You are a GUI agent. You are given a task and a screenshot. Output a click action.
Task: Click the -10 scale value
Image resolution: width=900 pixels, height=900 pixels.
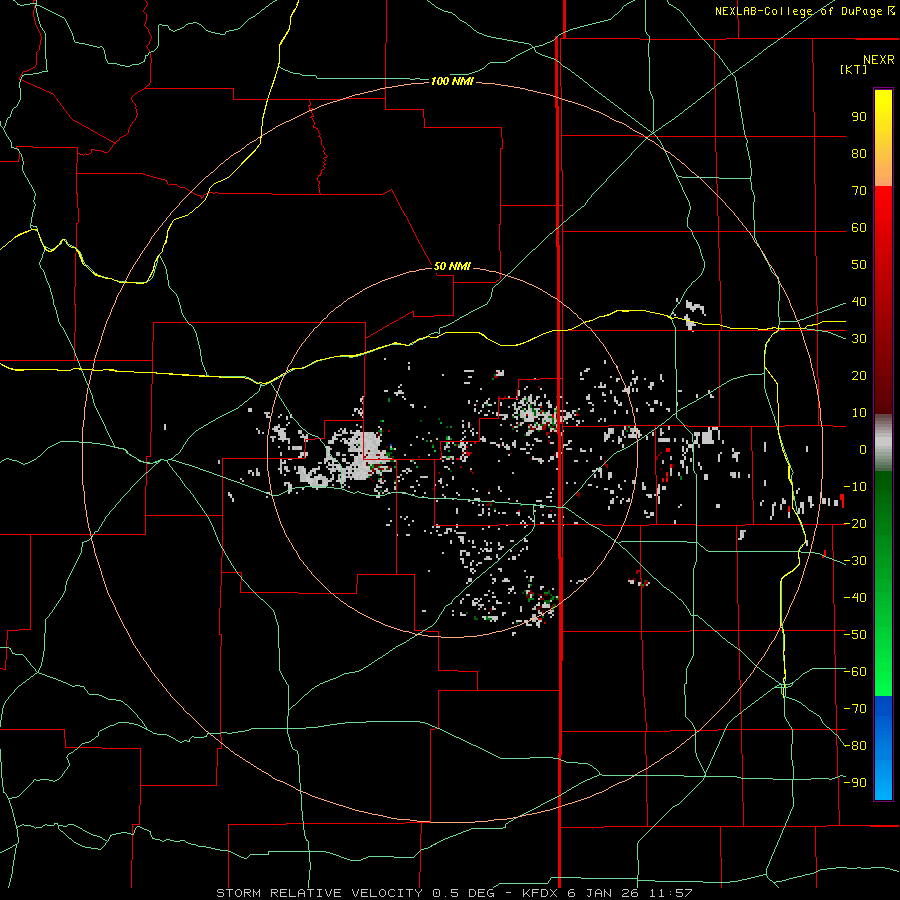click(x=855, y=487)
